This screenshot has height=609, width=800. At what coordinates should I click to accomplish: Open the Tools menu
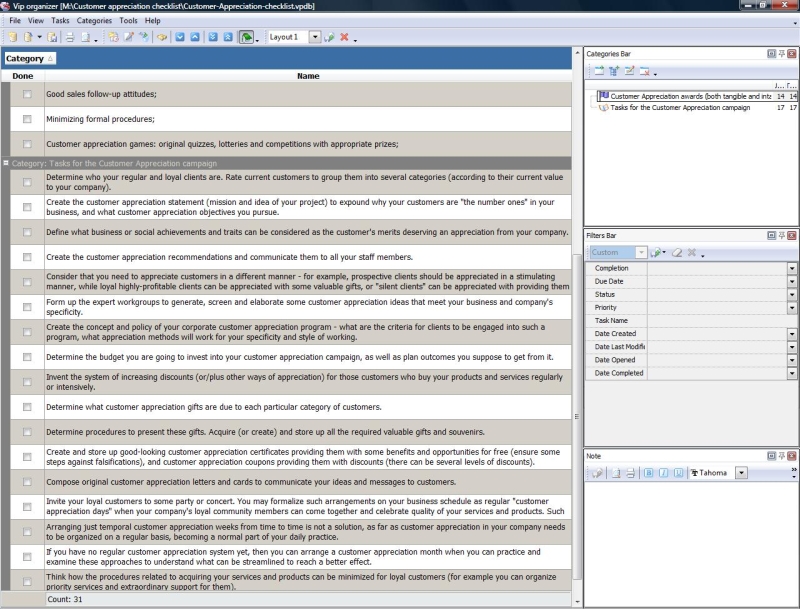pos(128,20)
